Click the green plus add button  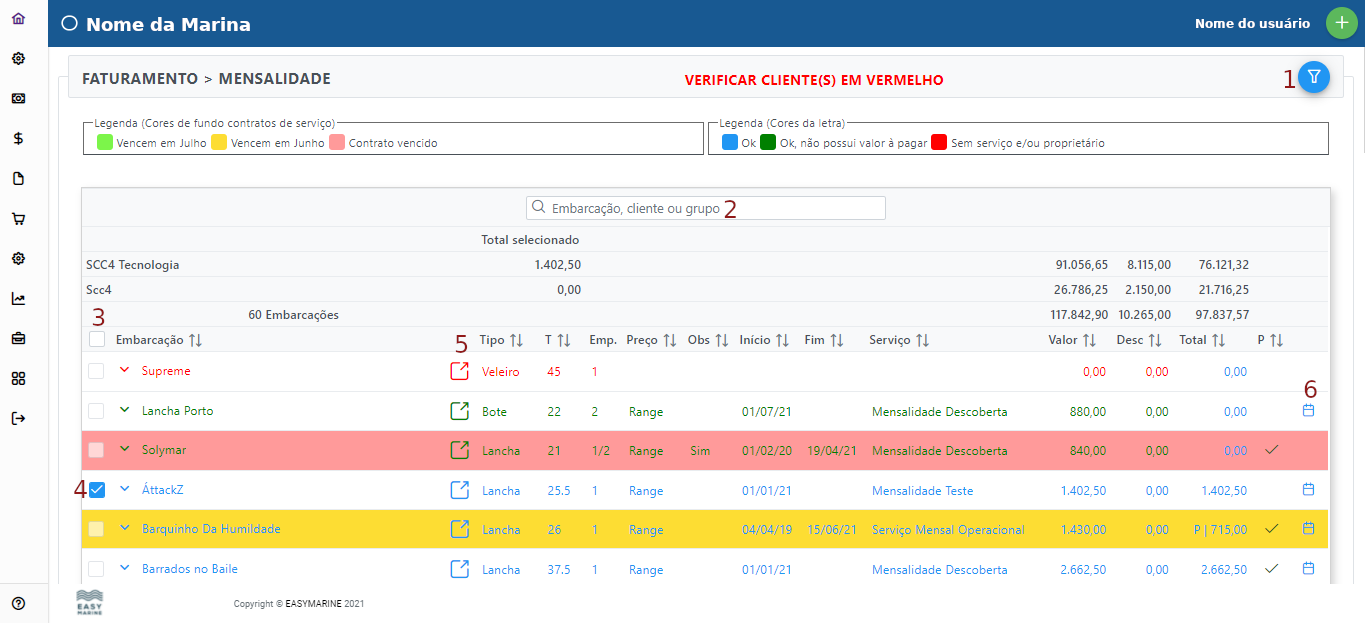pos(1342,23)
